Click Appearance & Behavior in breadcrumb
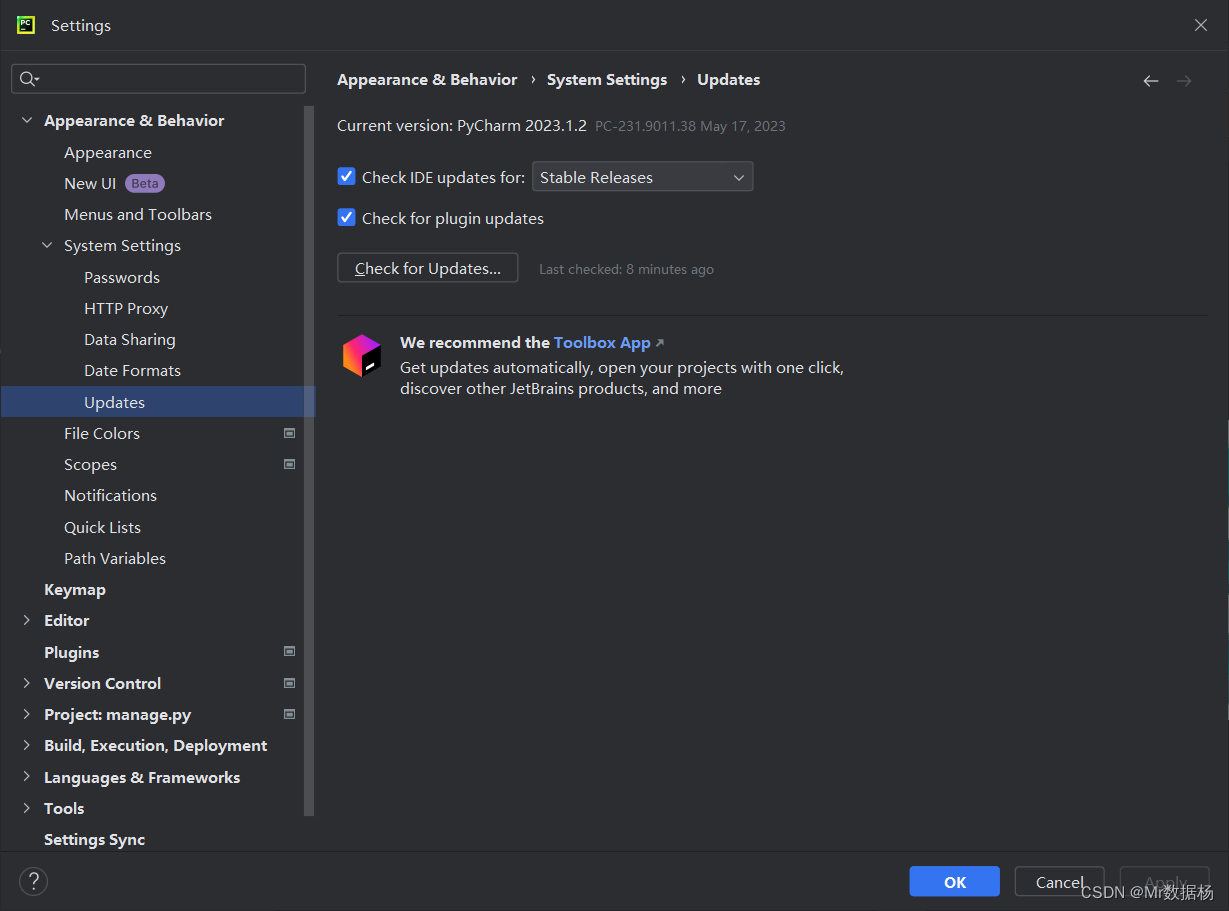The height and width of the screenshot is (911, 1229). (427, 80)
